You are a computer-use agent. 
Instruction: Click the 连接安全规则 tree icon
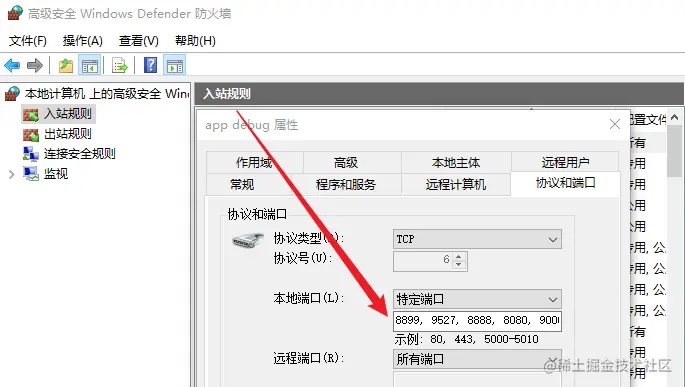31,154
